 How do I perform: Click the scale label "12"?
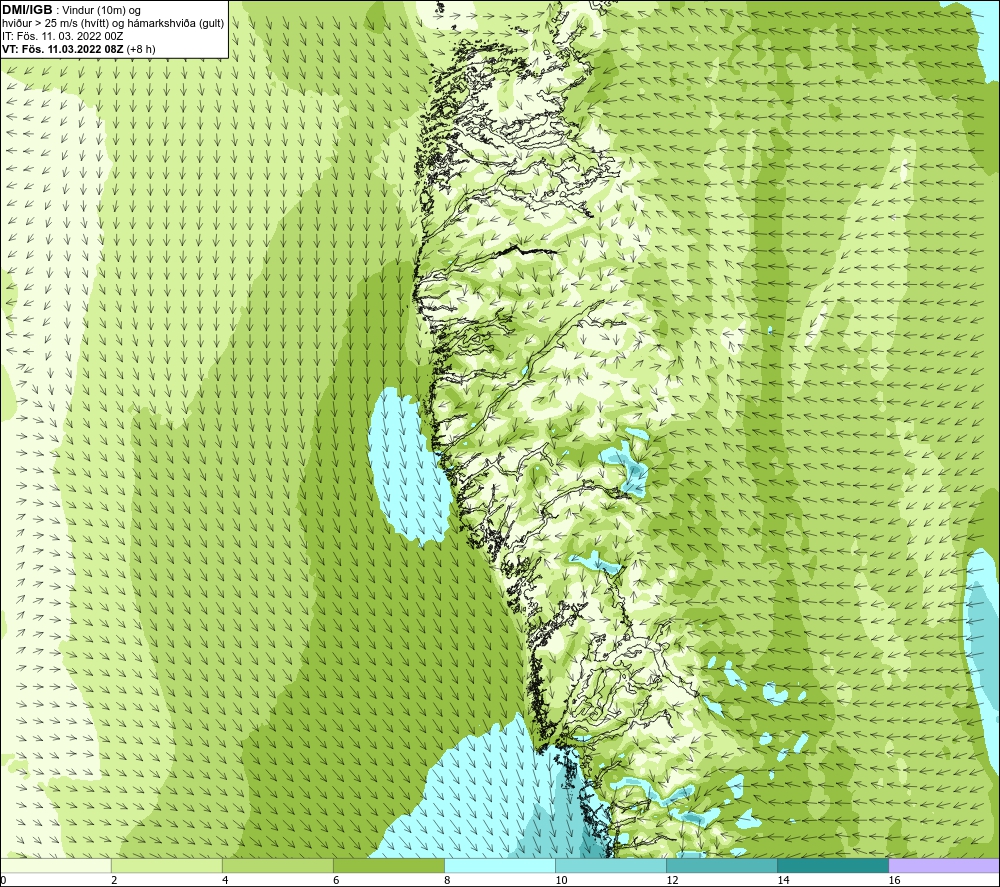pyautogui.click(x=672, y=880)
